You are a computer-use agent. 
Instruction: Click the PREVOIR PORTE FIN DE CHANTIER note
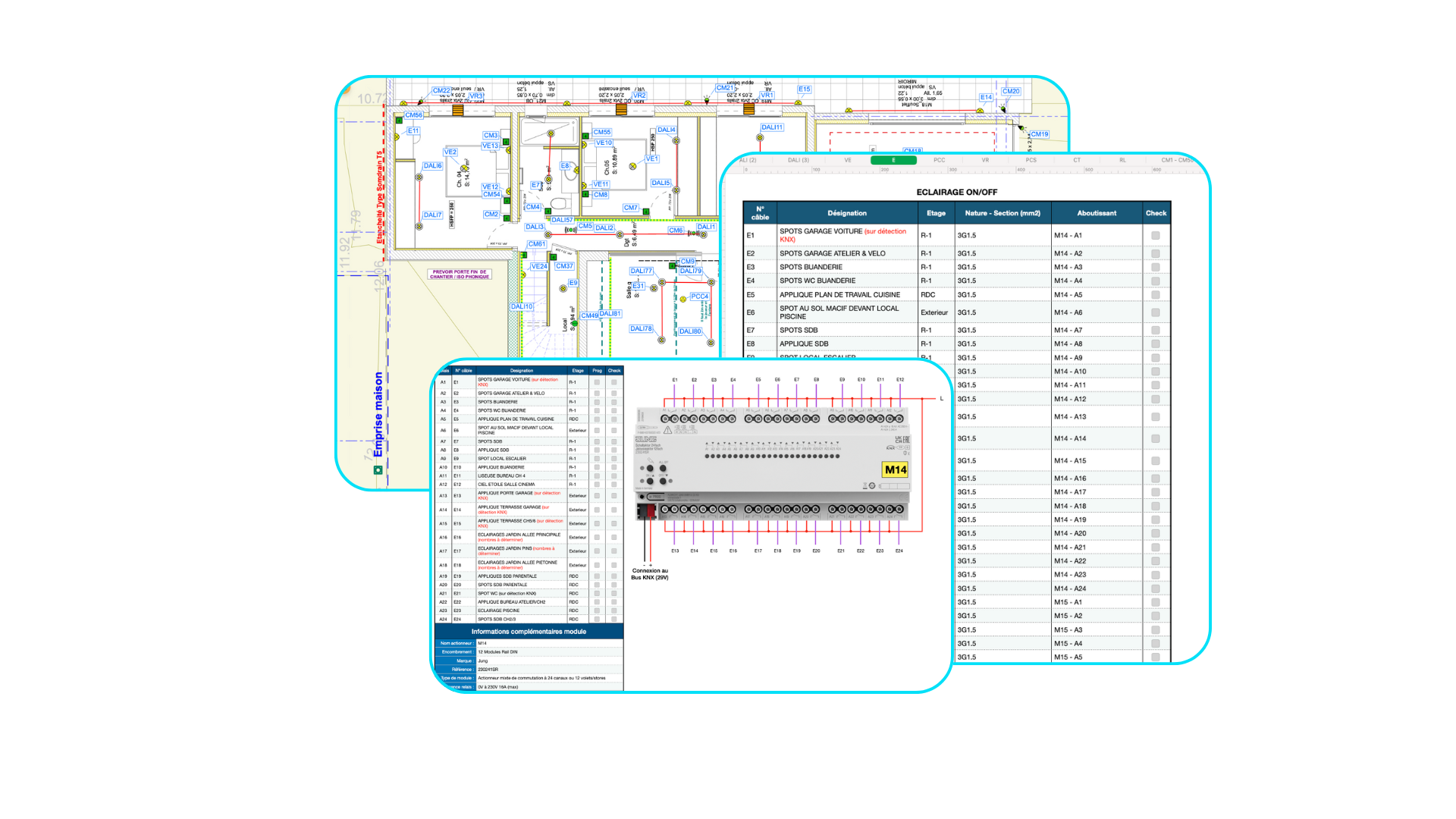point(460,274)
